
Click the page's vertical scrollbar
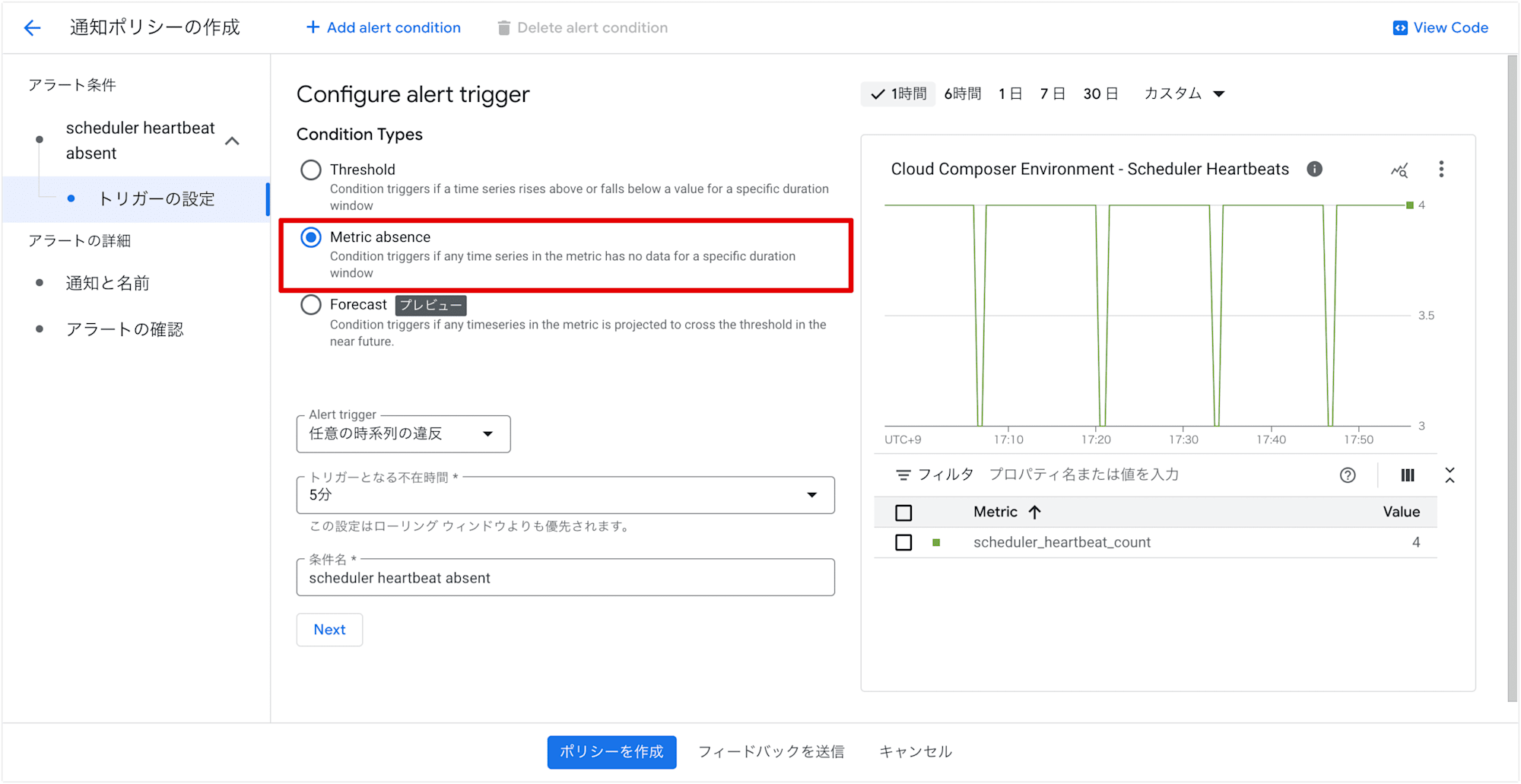(x=1512, y=379)
